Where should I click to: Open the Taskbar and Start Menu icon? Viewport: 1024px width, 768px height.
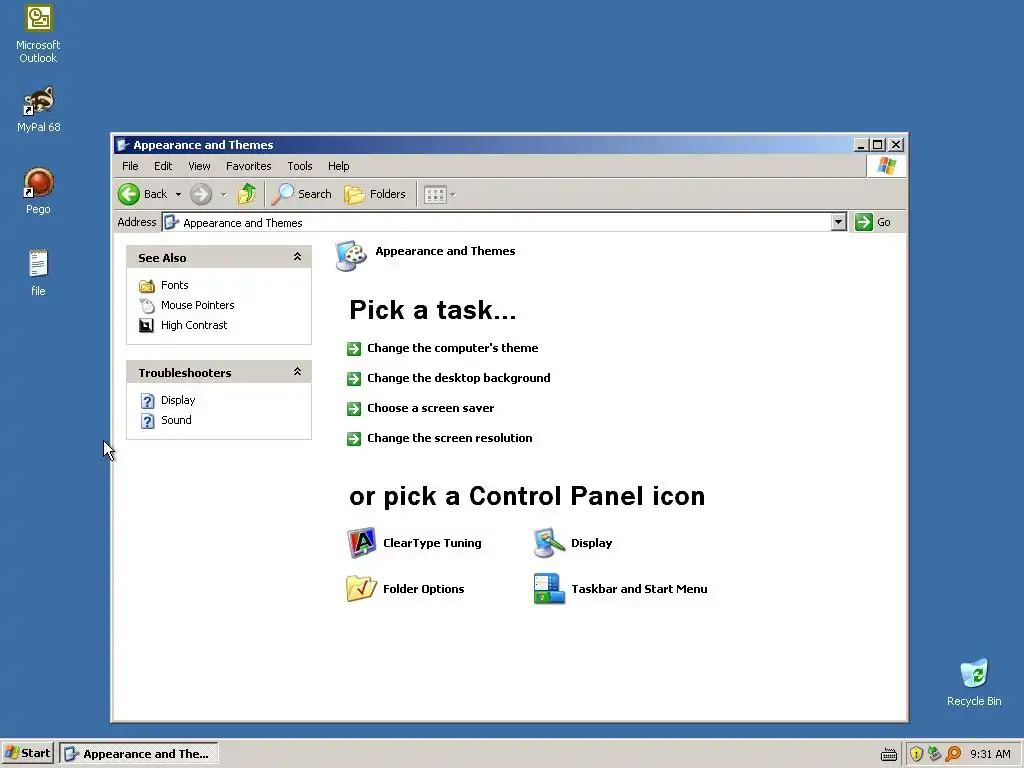coord(549,588)
